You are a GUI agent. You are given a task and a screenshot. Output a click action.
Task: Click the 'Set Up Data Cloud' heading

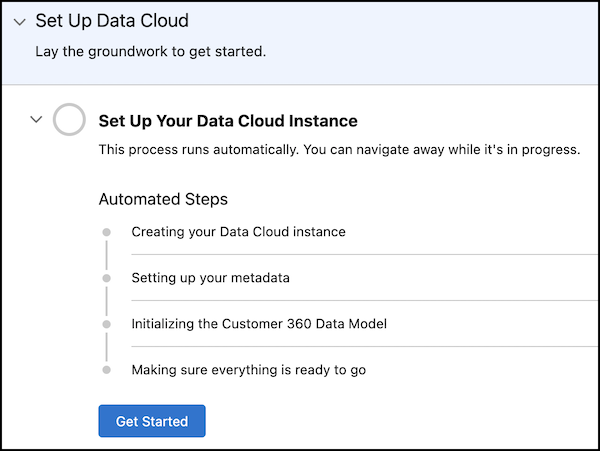pos(112,21)
